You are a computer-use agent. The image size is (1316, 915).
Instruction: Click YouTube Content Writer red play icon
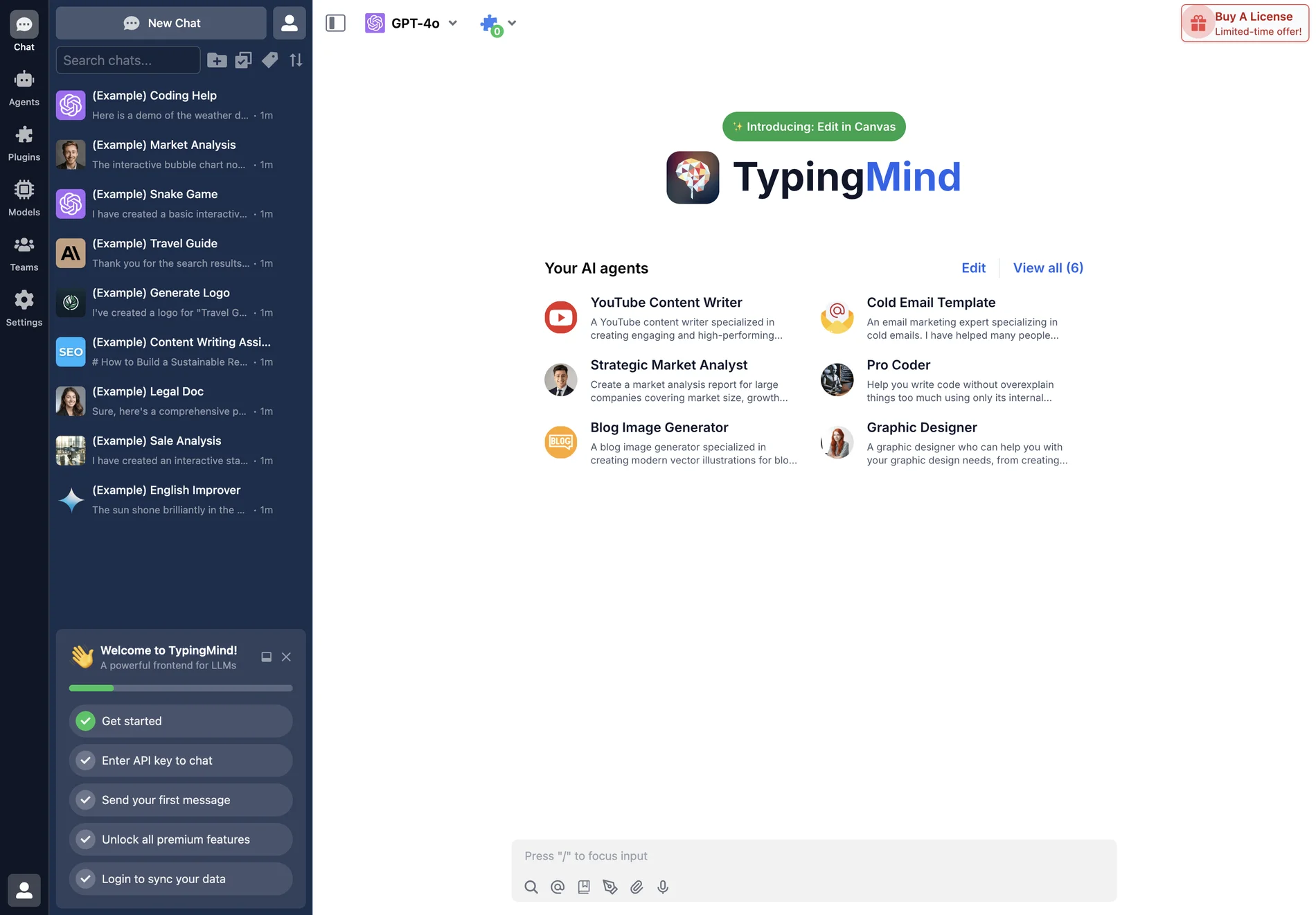coord(561,317)
